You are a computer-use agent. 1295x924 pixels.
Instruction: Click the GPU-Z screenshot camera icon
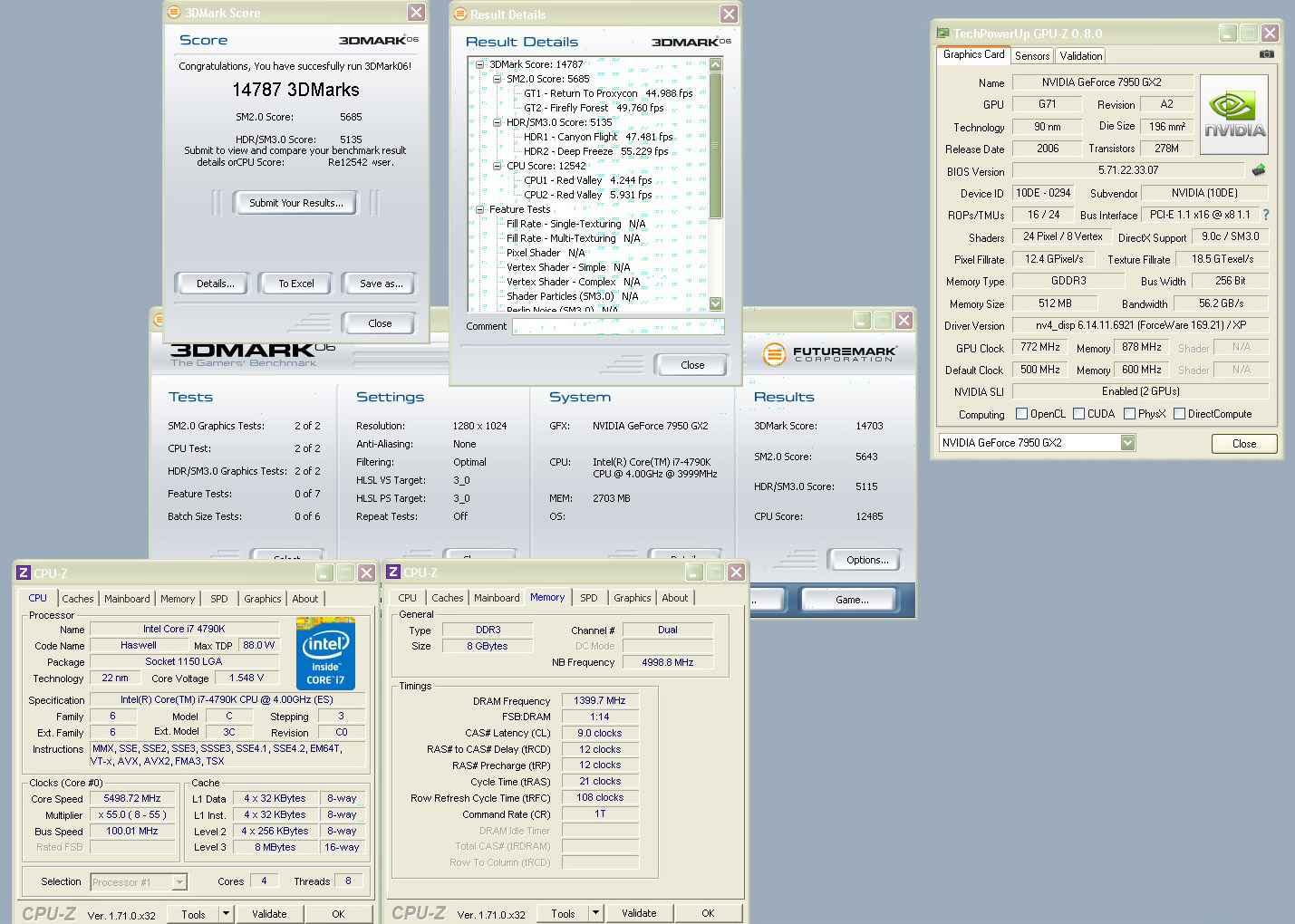pos(1266,54)
